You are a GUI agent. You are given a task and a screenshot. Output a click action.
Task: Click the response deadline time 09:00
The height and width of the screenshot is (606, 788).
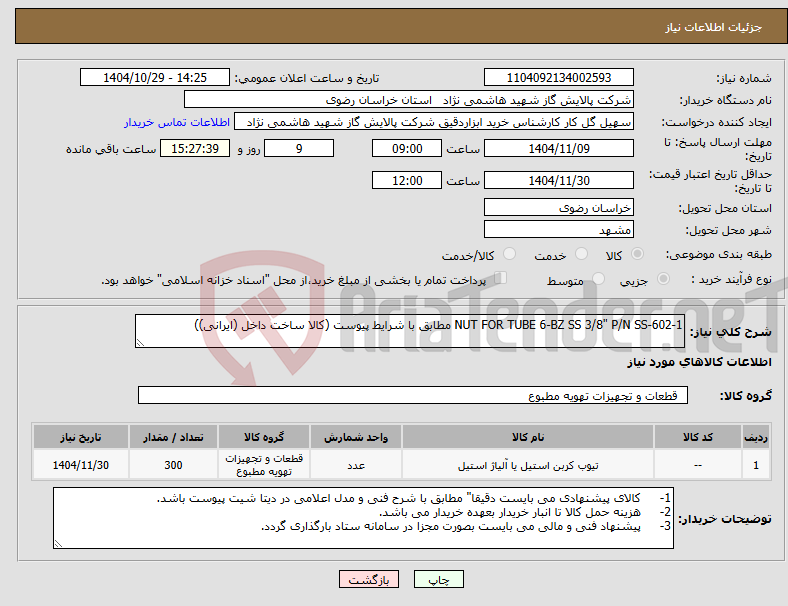[407, 149]
